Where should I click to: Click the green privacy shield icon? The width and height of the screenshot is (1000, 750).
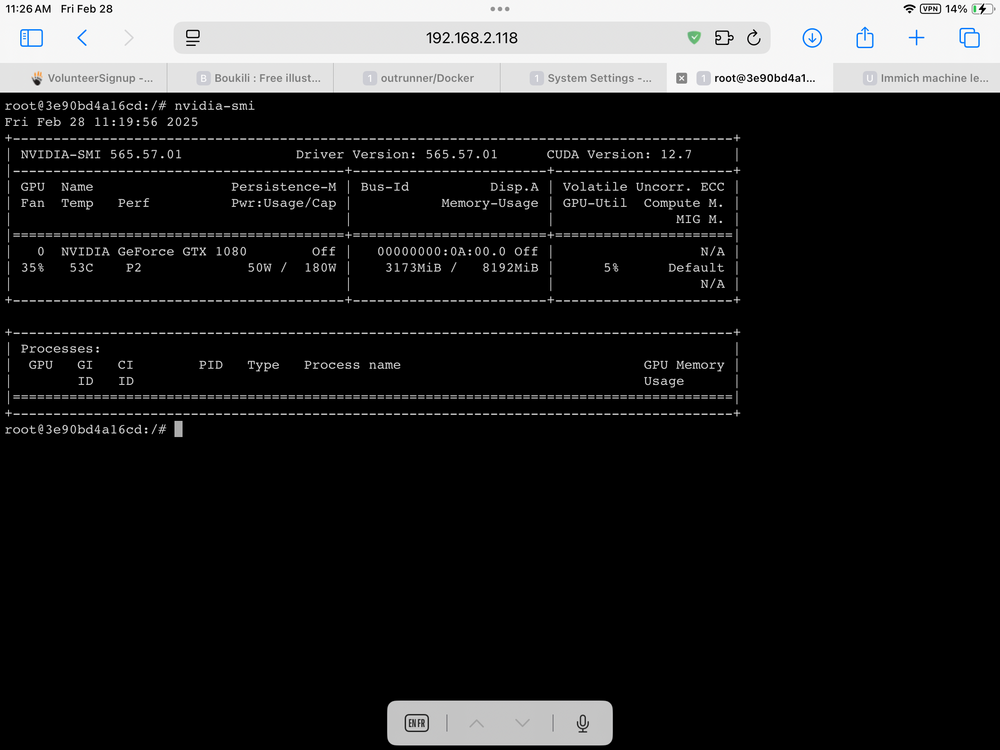tap(694, 38)
